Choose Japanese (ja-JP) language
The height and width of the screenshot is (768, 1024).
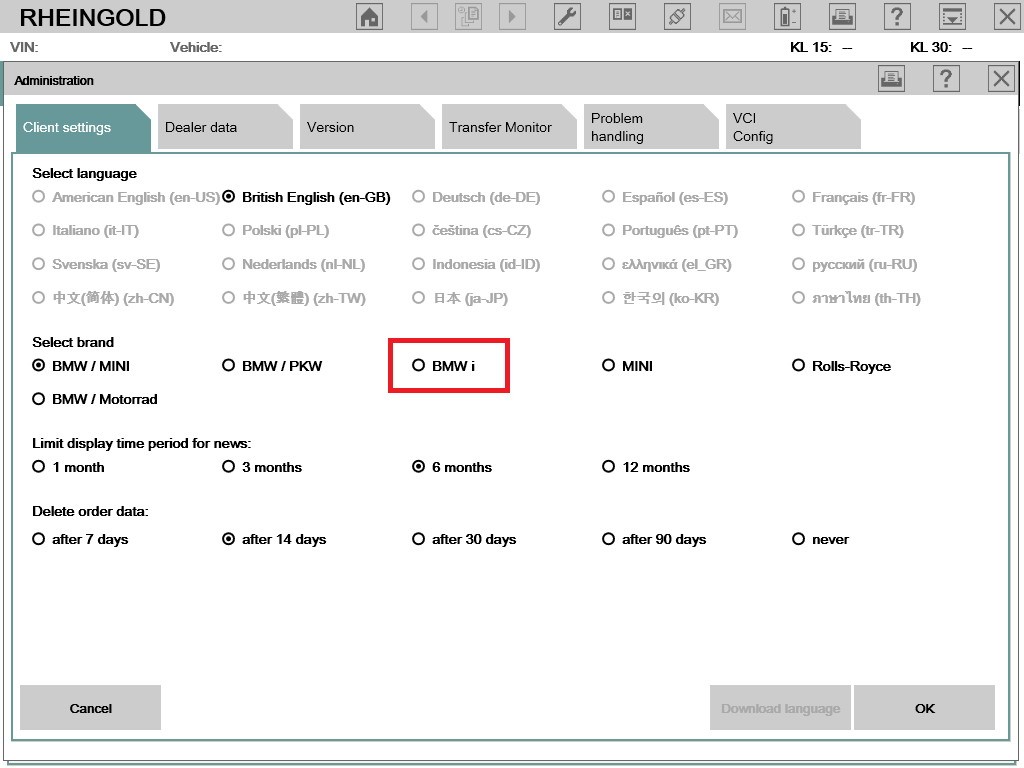(460, 298)
